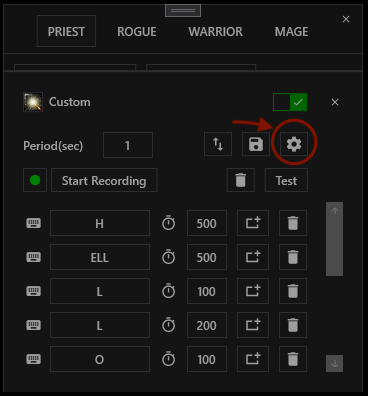Click the delay field of the ELL row
Screen dimensions: 368x396
pyautogui.click(x=207, y=257)
